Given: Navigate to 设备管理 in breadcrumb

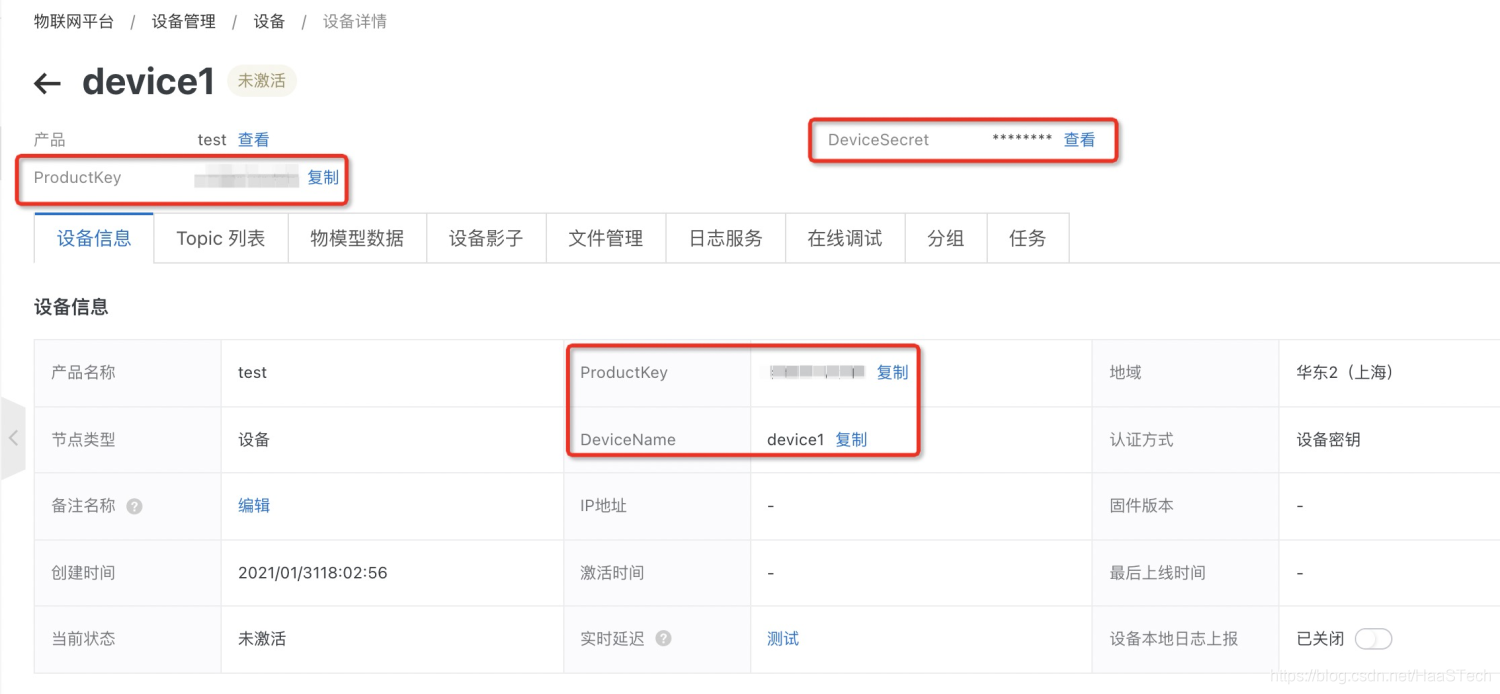Looking at the screenshot, I should coord(184,21).
